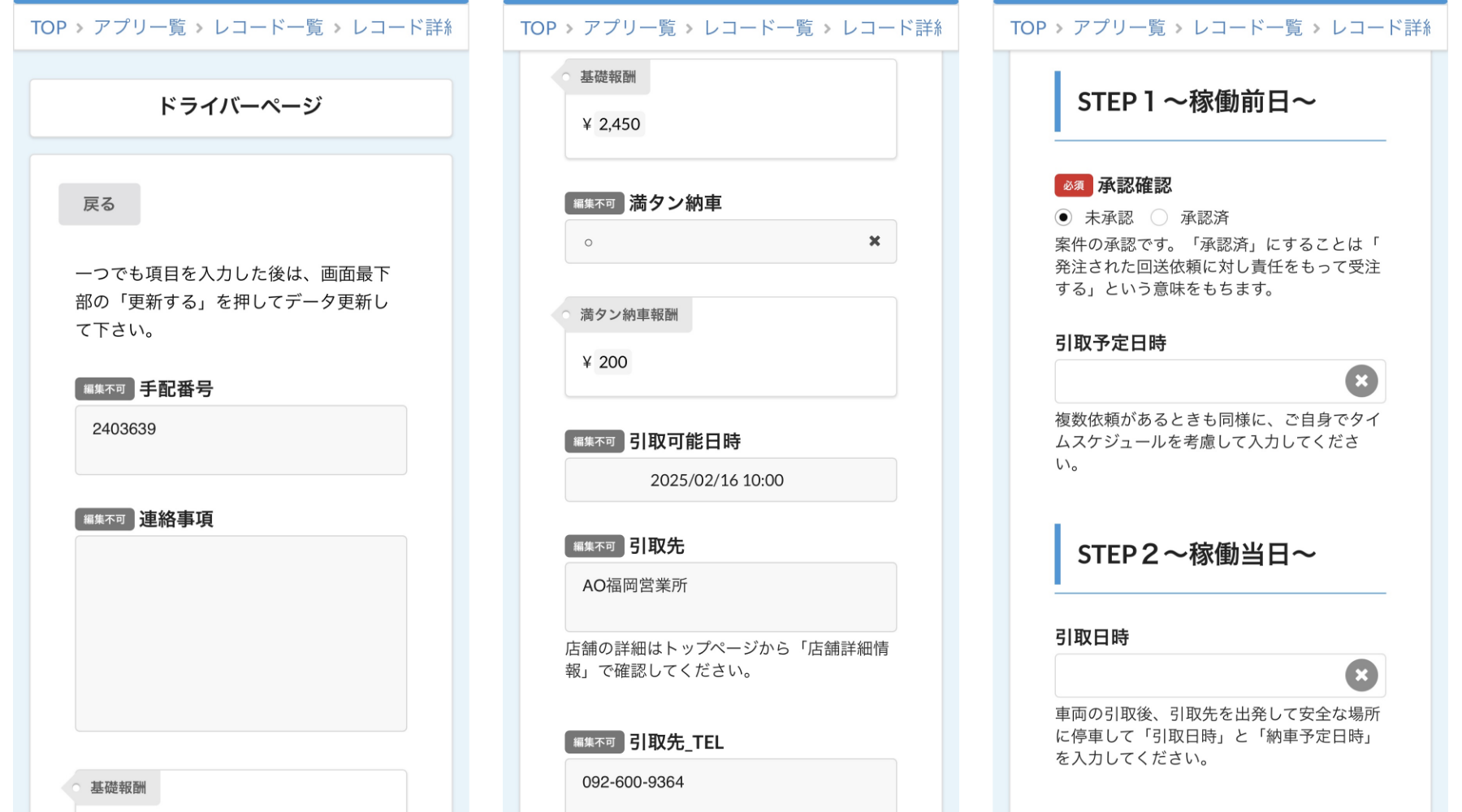
Task: Click inside the 連絡事項 text area
Action: (x=240, y=633)
